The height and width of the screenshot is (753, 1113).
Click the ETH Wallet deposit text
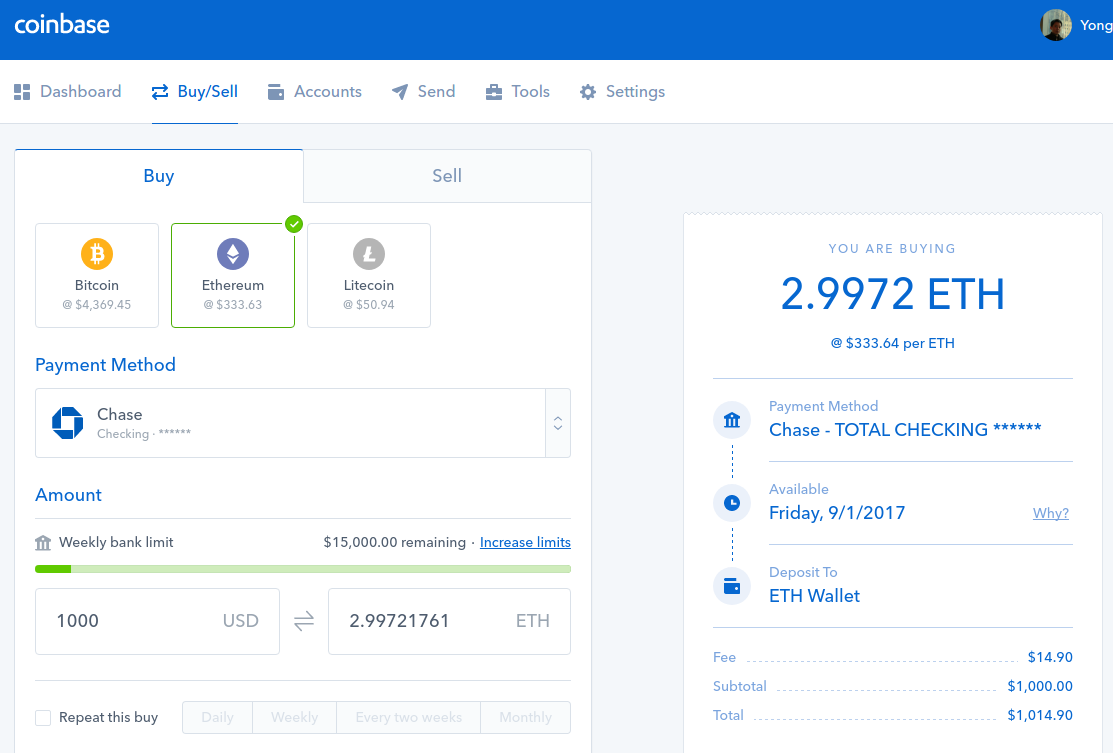pos(814,596)
